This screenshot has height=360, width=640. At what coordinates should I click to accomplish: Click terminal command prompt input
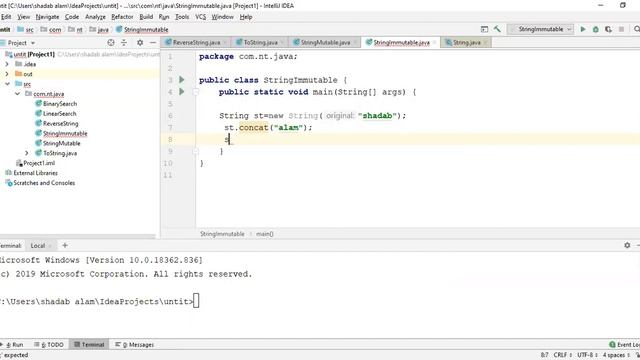click(196, 301)
